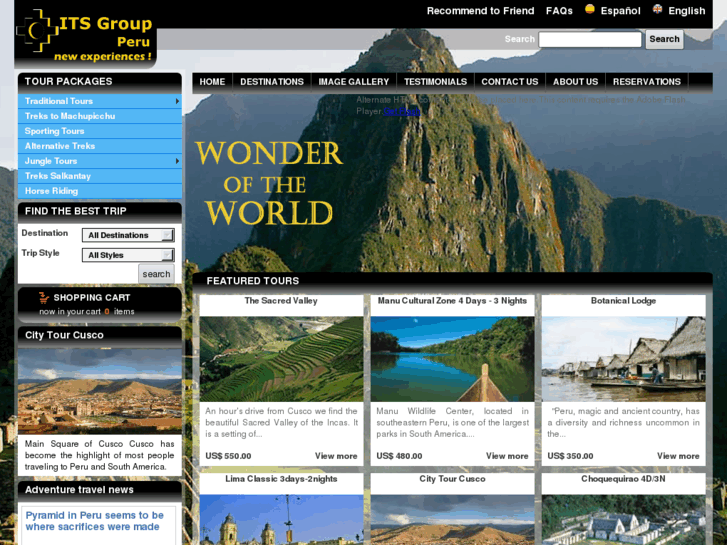
Task: Open Lima Classic 3days-2nights tour title
Action: pyautogui.click(x=281, y=479)
